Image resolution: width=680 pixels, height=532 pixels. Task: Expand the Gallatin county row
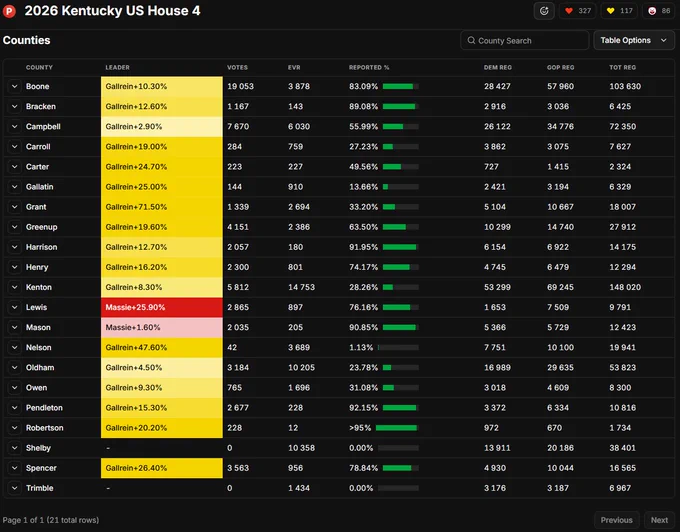tap(14, 187)
